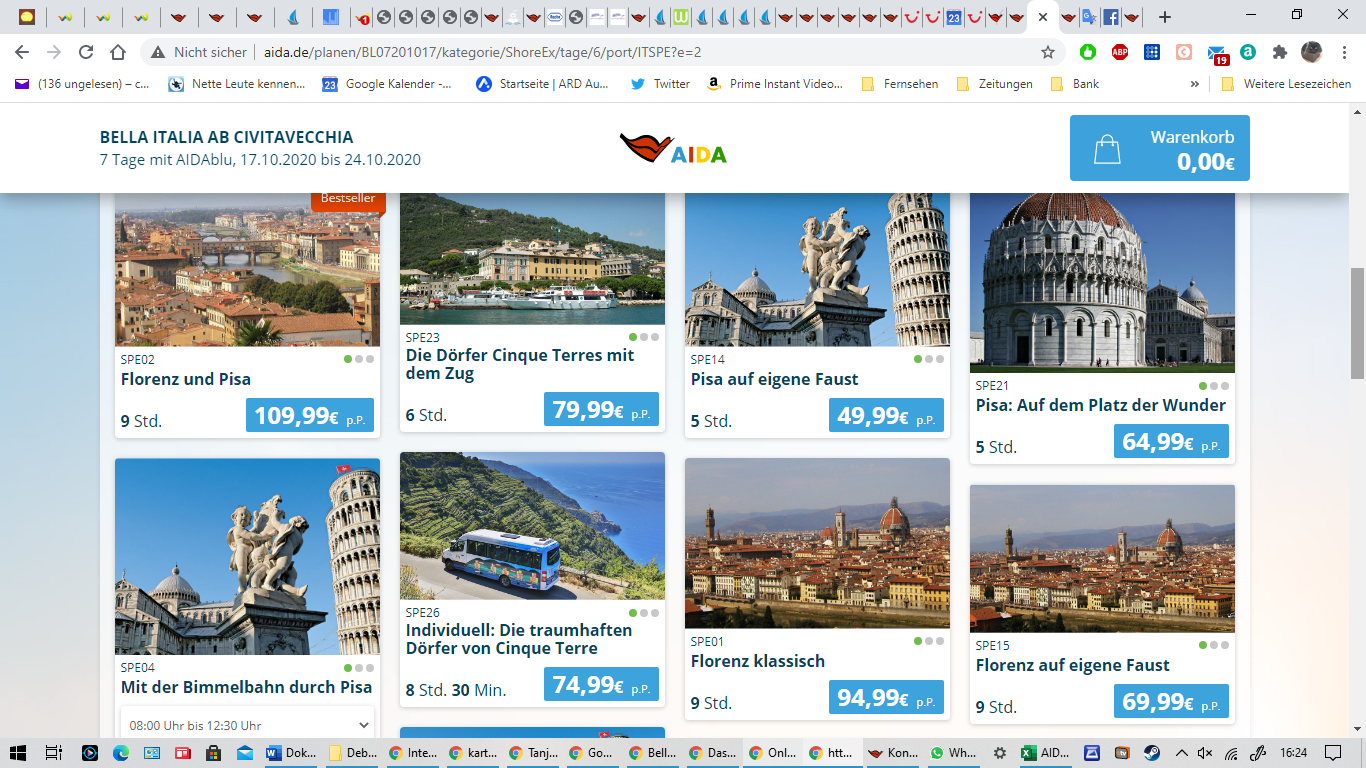Go to the browser home page

[x=118, y=52]
